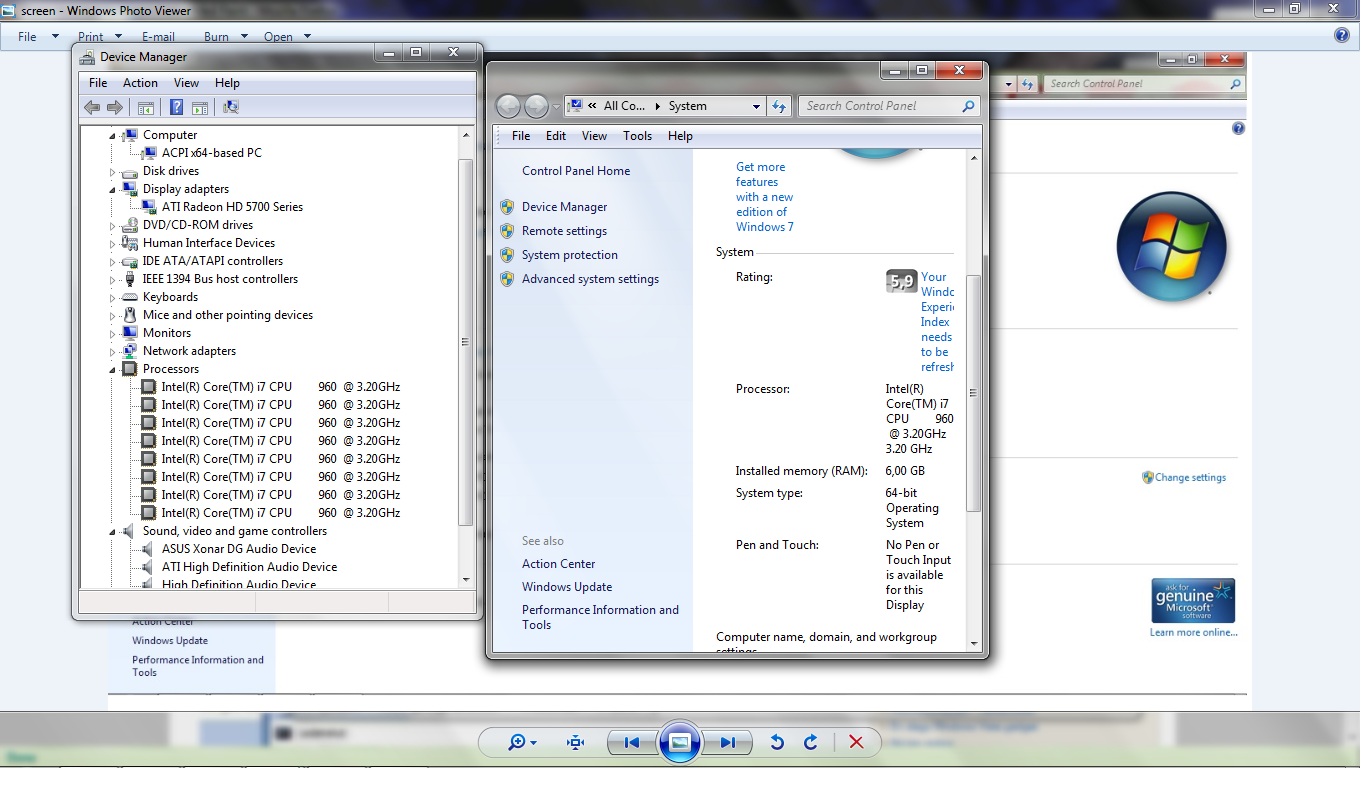
Task: Open Photo Viewer help icon at top right
Action: (x=1342, y=36)
